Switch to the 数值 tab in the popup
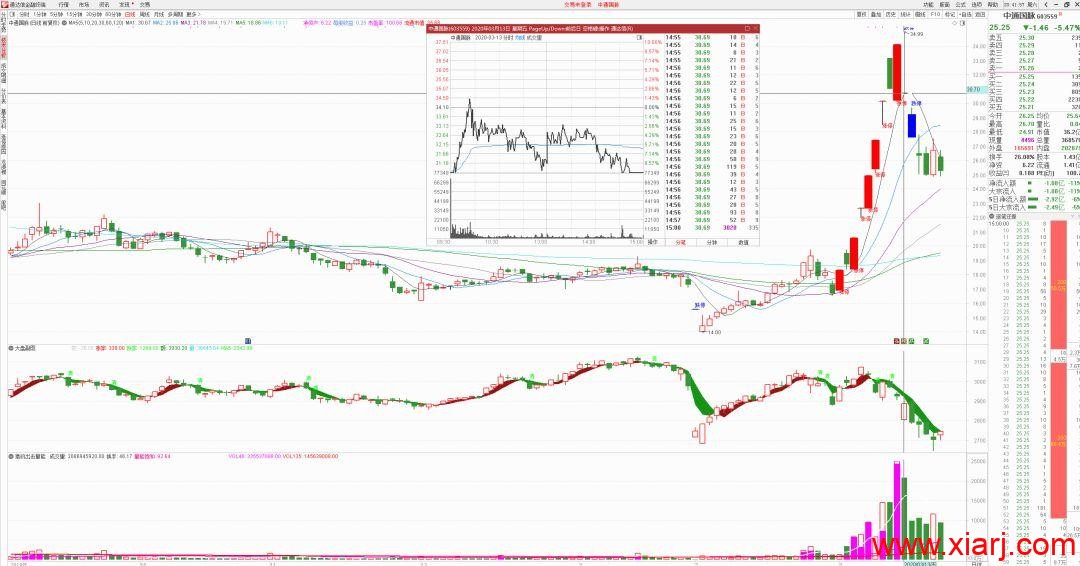Viewport: 1080px width, 566px height. tap(743, 242)
